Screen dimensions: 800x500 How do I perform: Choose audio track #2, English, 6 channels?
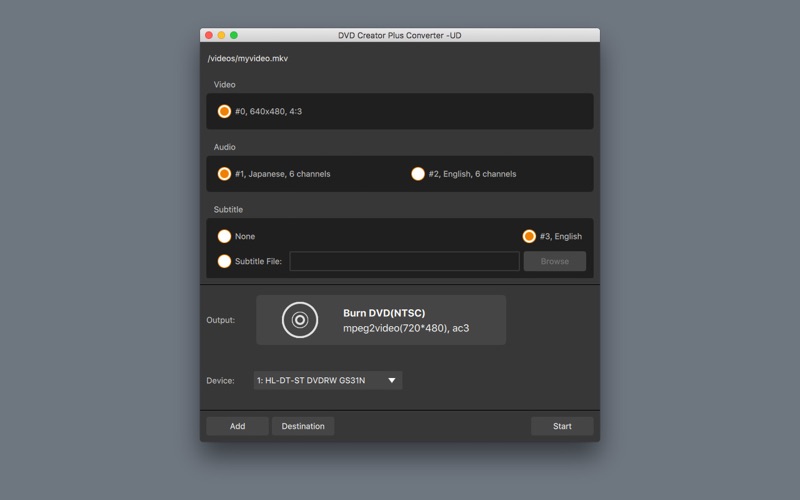pos(418,174)
